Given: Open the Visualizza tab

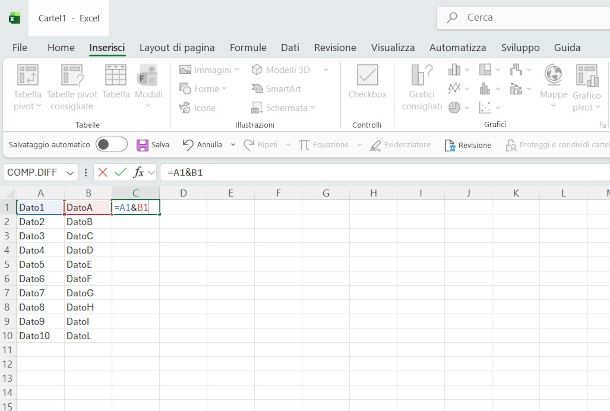Looking at the screenshot, I should (393, 47).
